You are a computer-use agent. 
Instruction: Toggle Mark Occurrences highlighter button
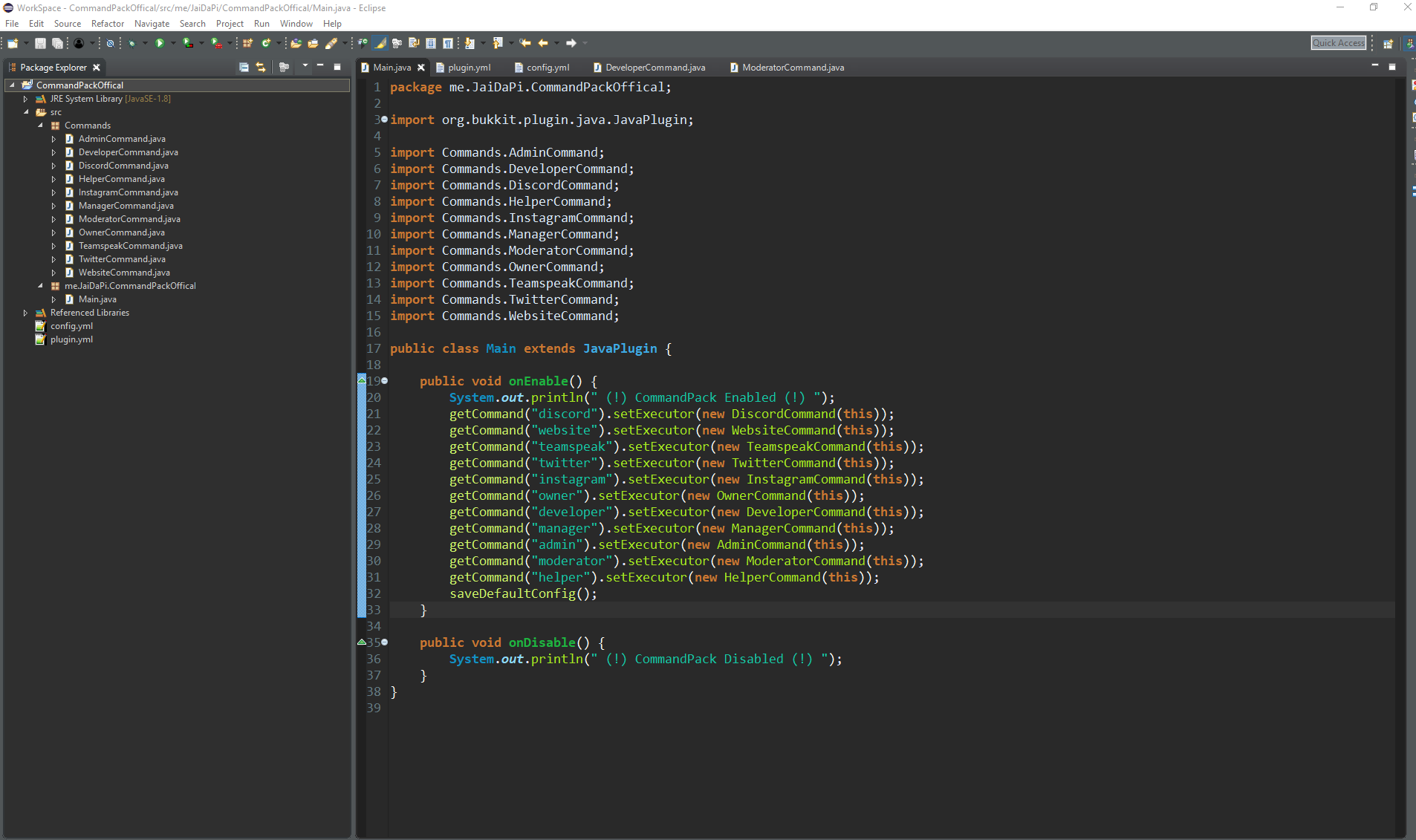[380, 43]
